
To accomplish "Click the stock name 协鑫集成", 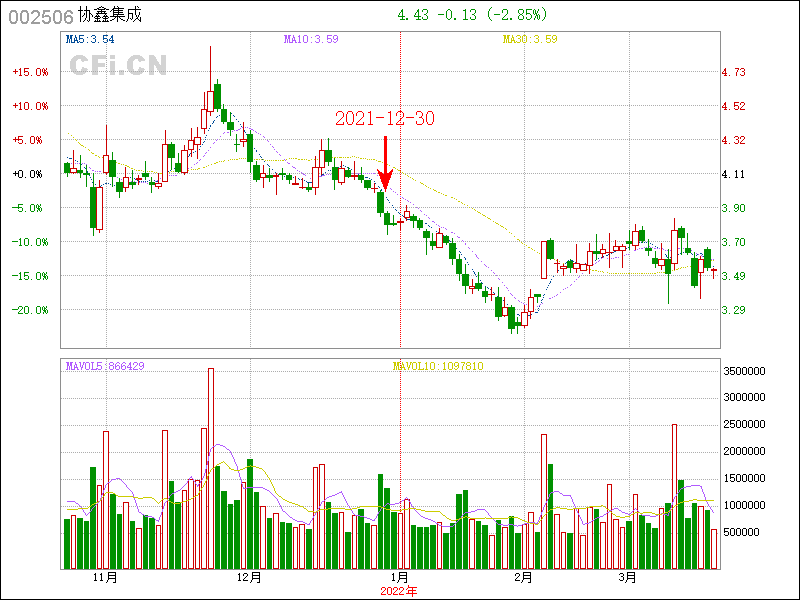I will (x=107, y=16).
